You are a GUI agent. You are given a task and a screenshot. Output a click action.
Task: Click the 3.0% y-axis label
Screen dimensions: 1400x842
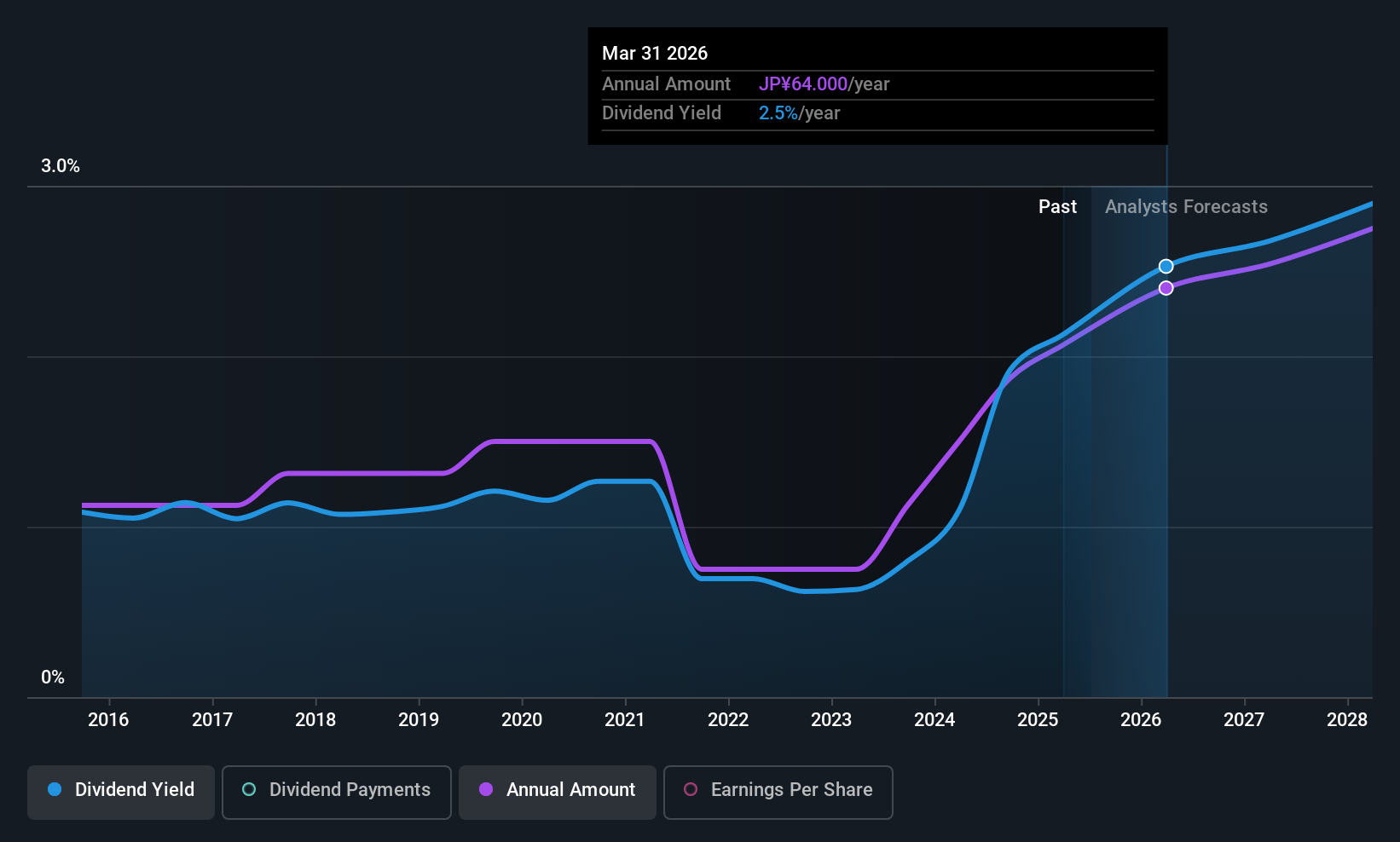[x=61, y=166]
